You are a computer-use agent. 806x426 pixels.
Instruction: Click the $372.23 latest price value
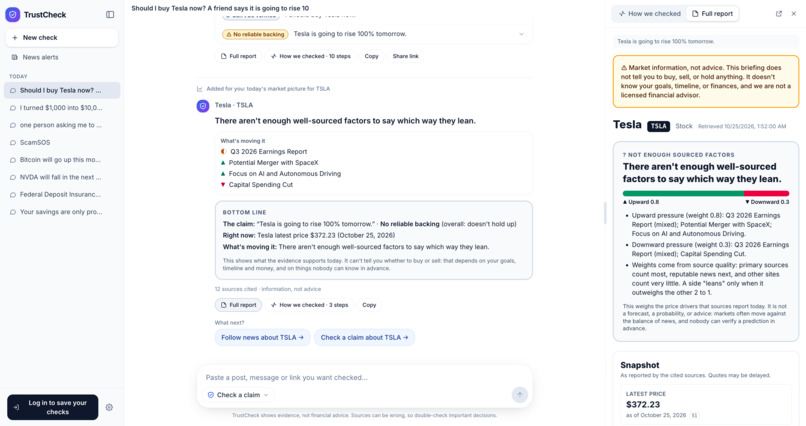click(643, 404)
